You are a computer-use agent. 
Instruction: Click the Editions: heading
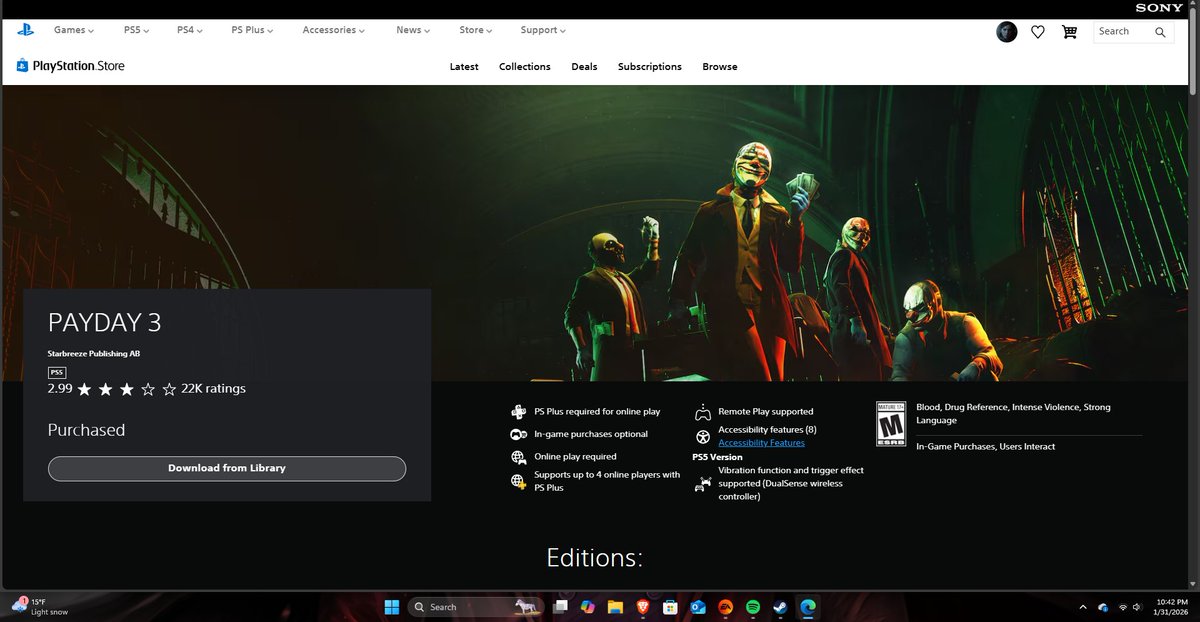(594, 557)
